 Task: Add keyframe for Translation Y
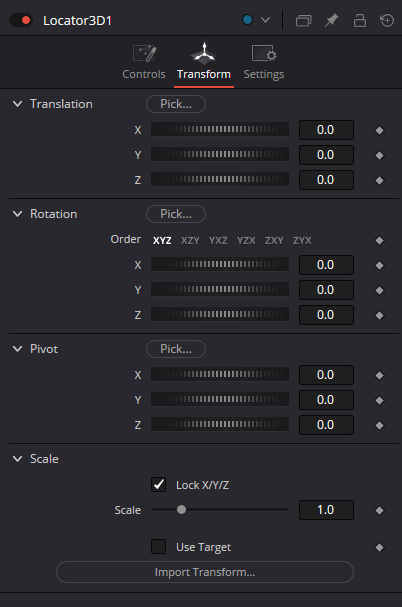coord(380,155)
